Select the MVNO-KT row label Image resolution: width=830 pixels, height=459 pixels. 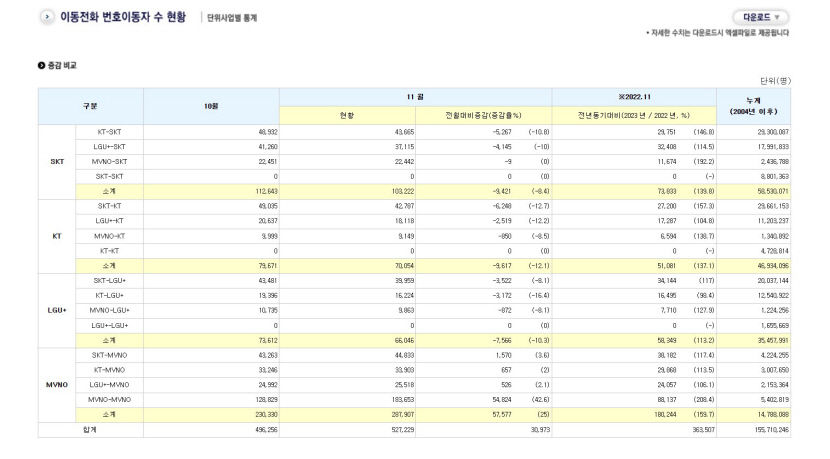pyautogui.click(x=110, y=236)
